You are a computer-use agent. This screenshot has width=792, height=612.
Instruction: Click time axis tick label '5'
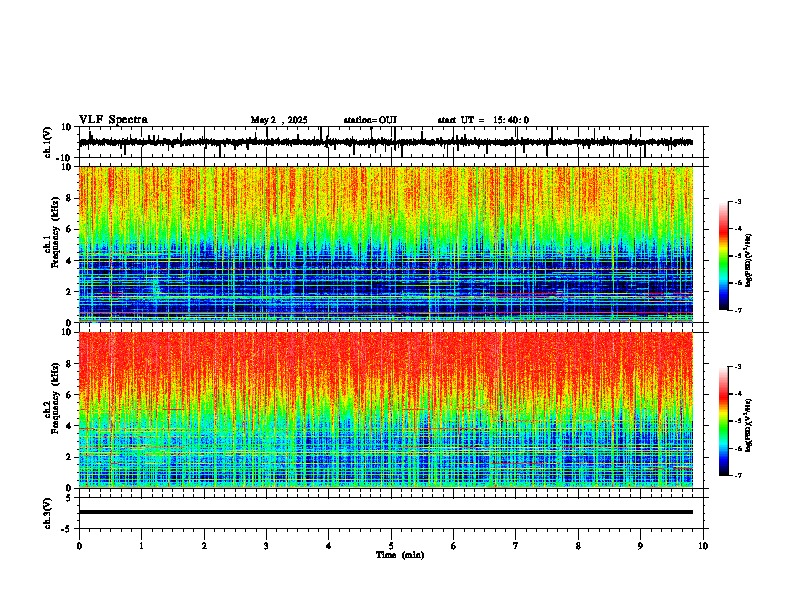[391, 546]
